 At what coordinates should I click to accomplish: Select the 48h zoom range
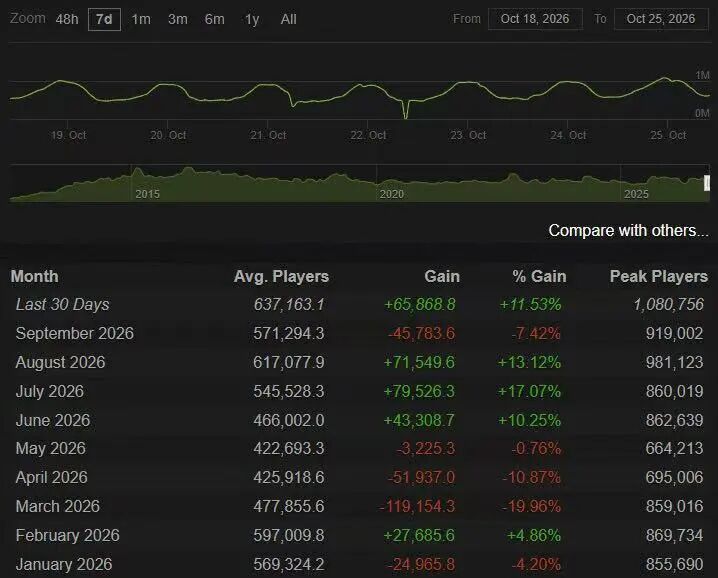pos(67,19)
